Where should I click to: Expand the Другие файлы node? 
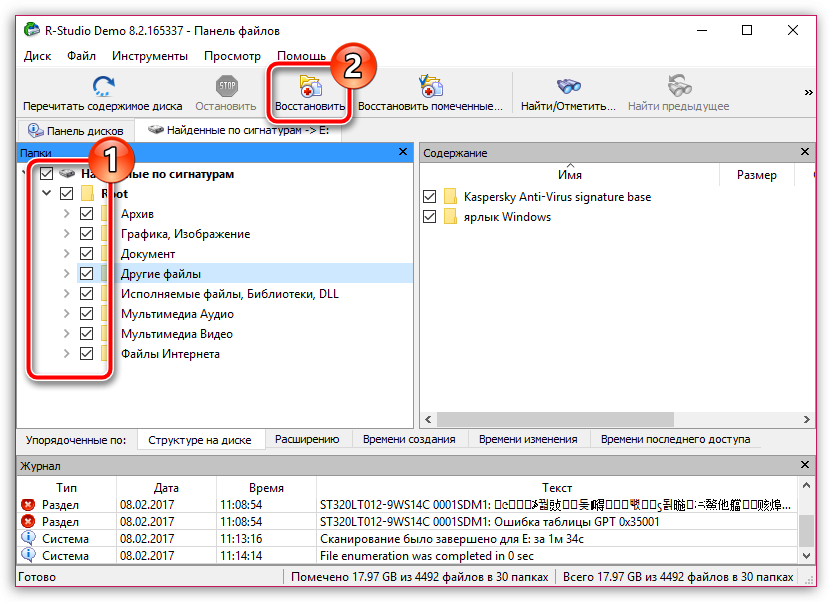click(66, 274)
